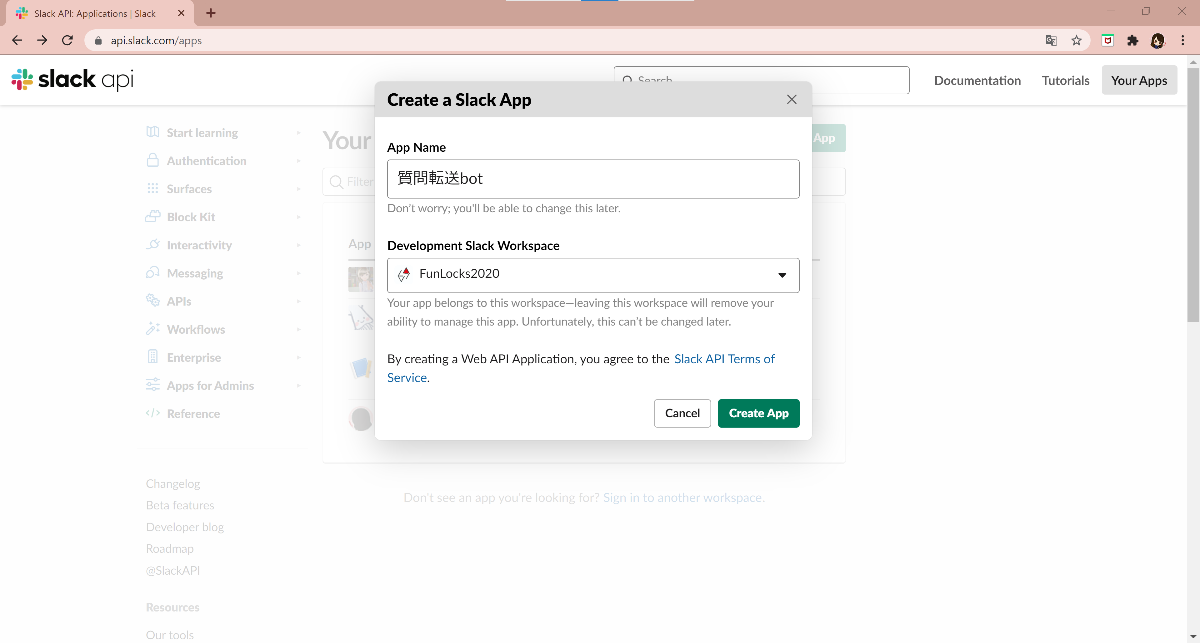Expand the Messaging section arrow

pyautogui.click(x=298, y=273)
